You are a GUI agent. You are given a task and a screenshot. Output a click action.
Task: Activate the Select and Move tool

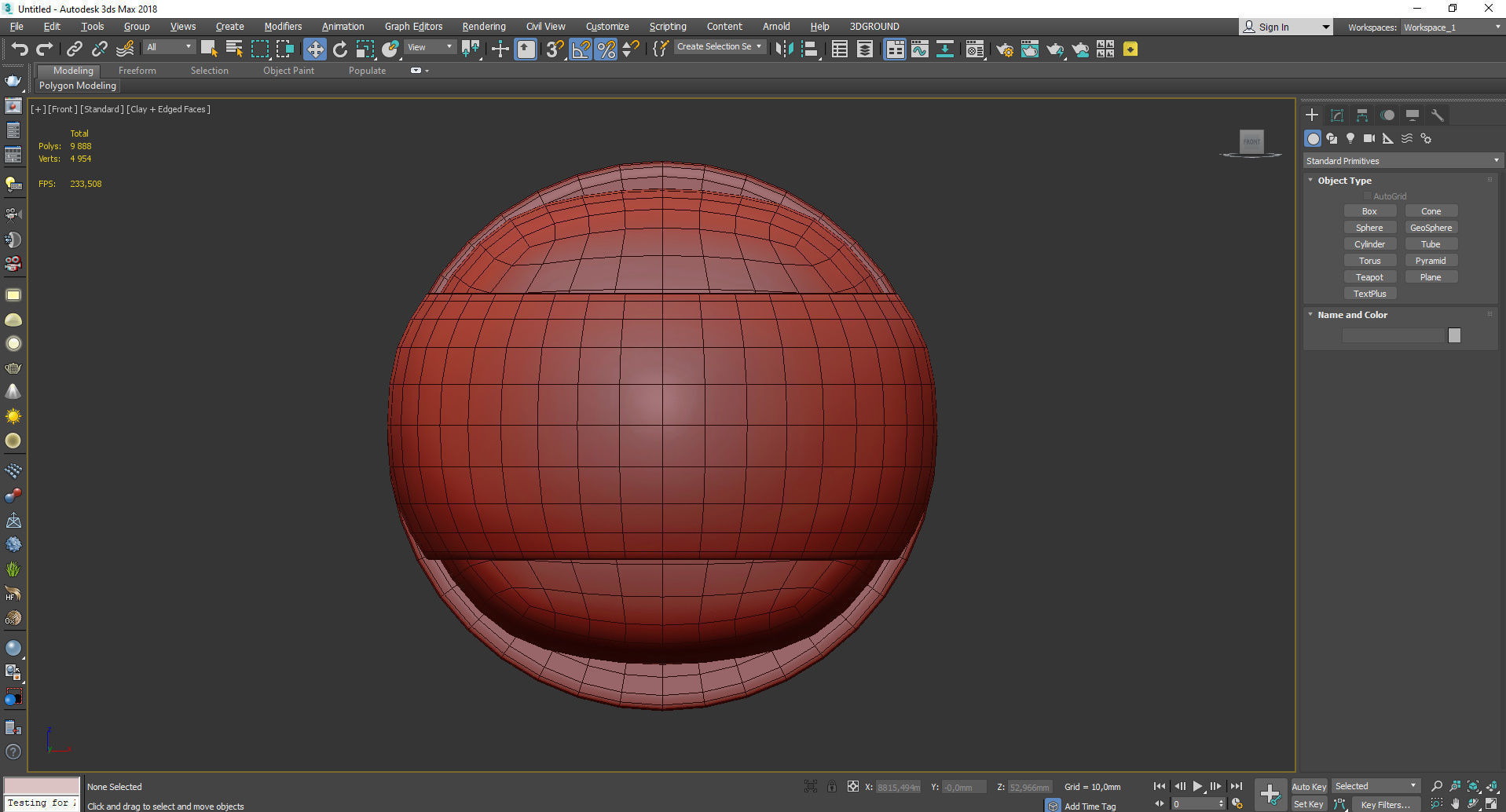(315, 49)
